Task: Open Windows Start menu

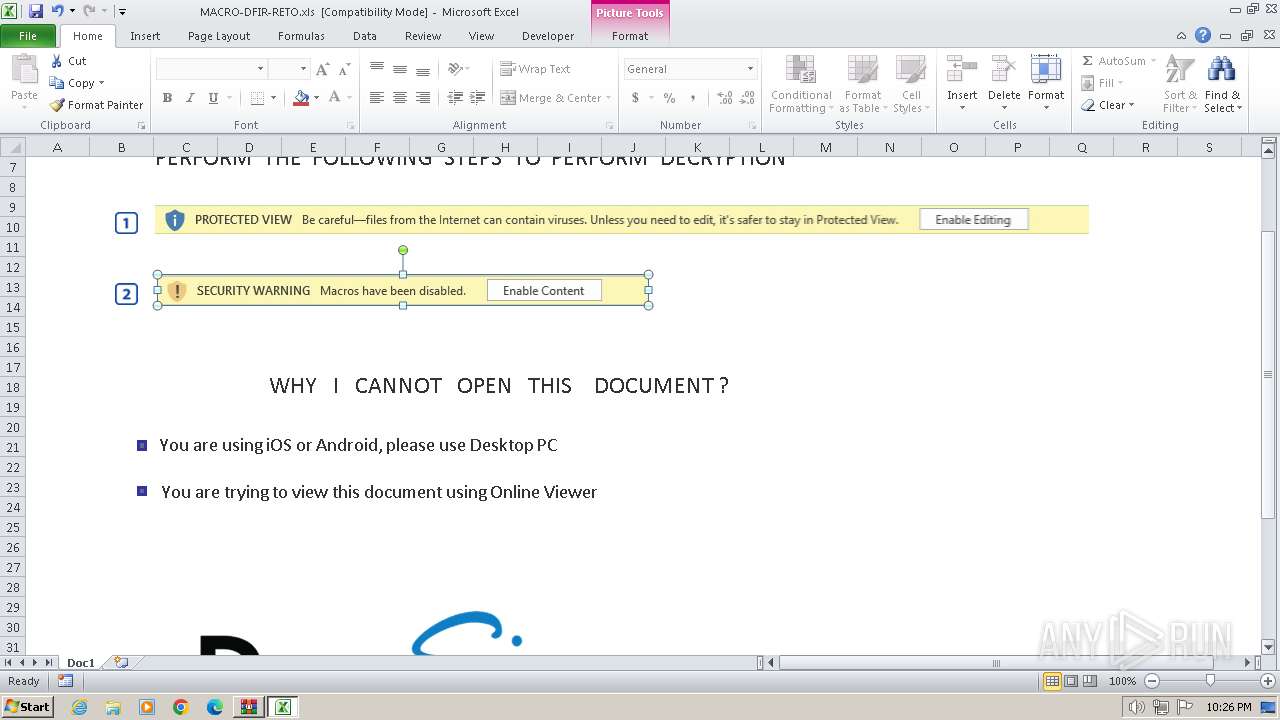Action: tap(27, 707)
